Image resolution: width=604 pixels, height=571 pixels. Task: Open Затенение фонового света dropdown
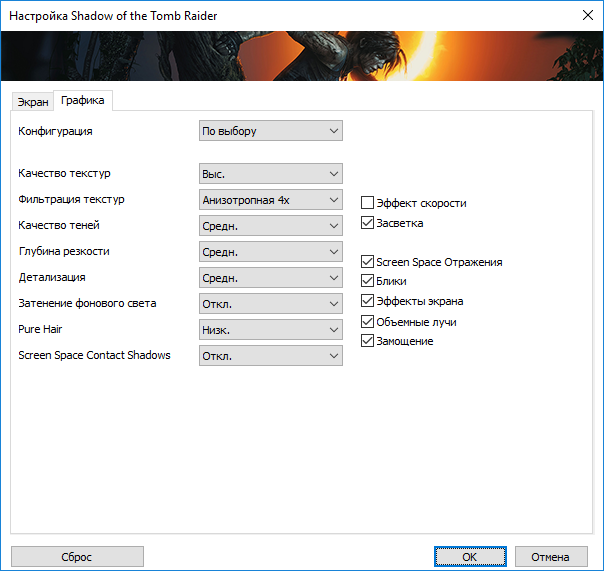coord(271,303)
